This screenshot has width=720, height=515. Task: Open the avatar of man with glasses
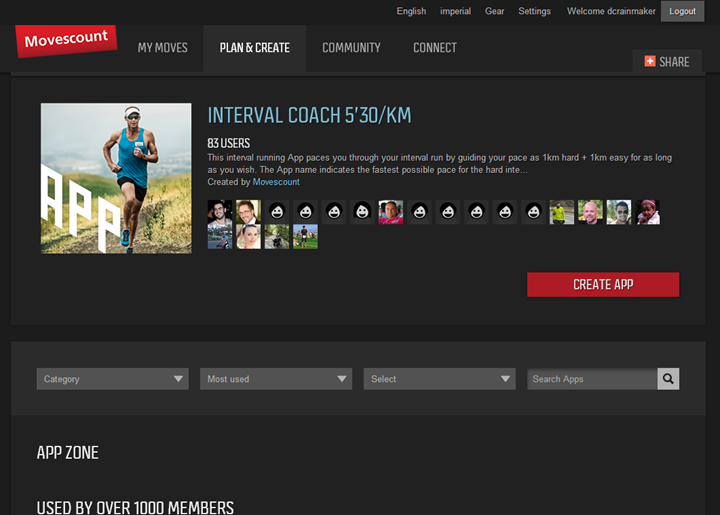248,212
